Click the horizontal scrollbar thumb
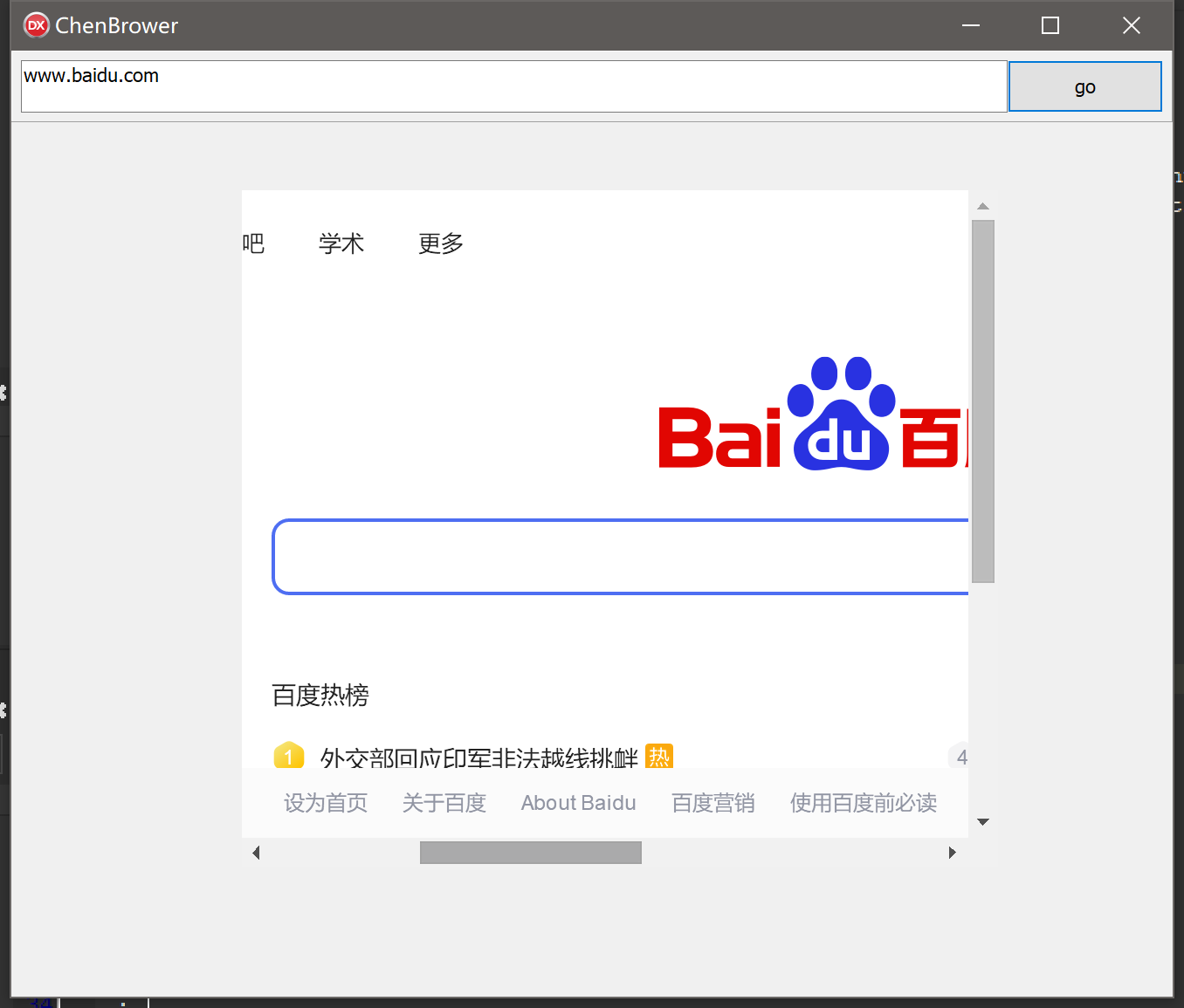 tap(531, 853)
